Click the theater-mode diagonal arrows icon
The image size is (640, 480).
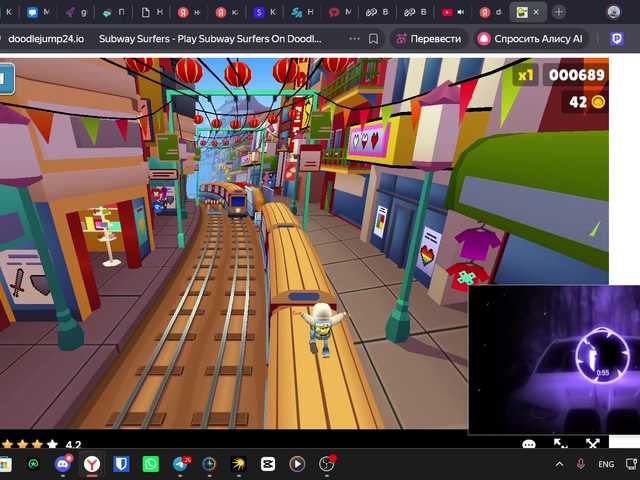coord(560,443)
